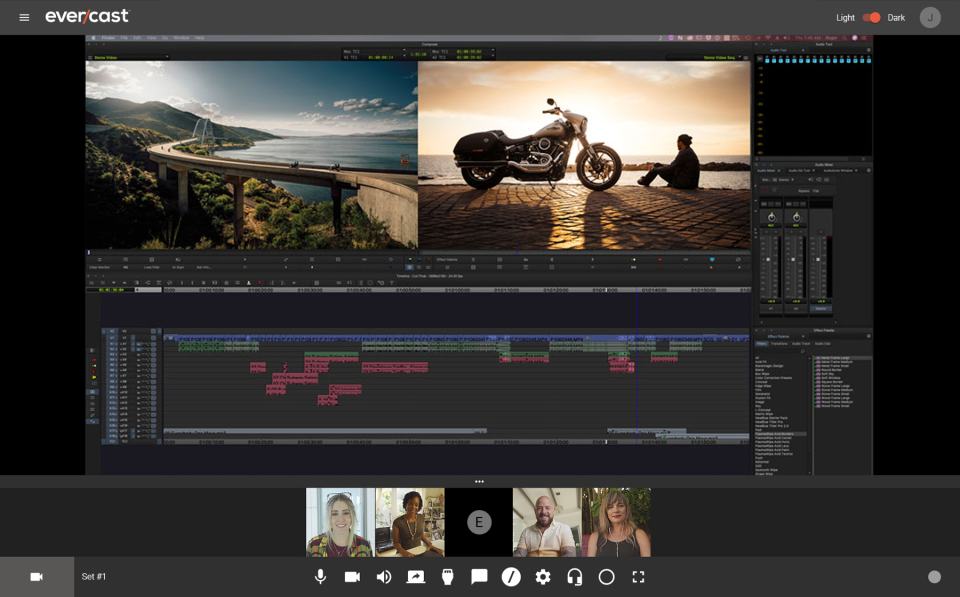Expand the three-dot handle above participant videos
This screenshot has height=597, width=960.
479,482
